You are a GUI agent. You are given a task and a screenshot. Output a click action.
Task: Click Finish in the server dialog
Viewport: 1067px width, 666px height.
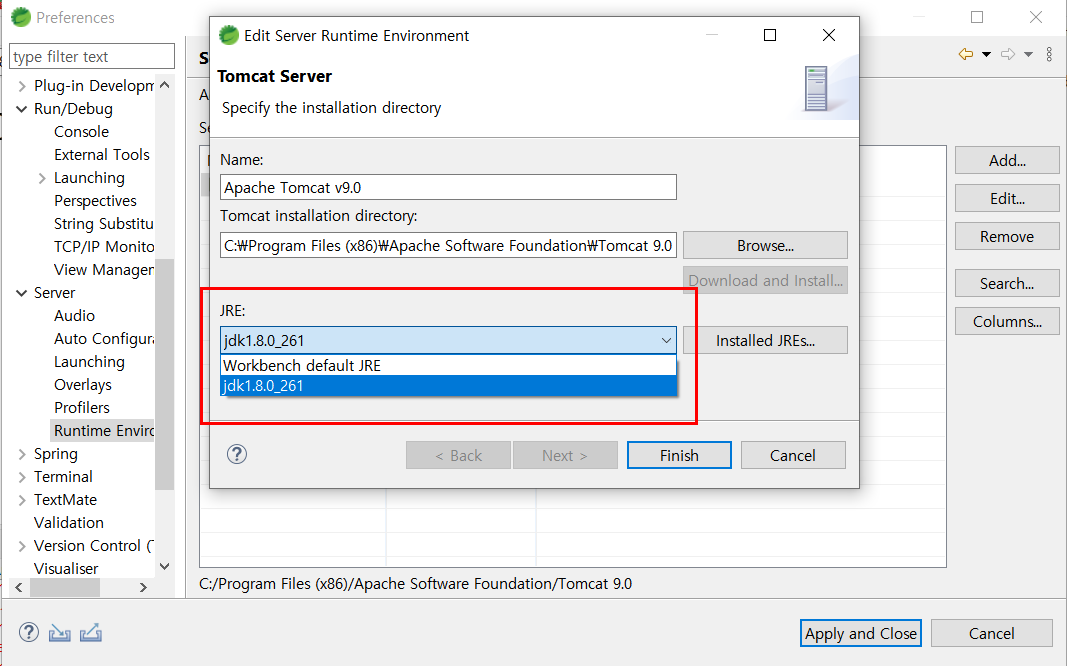tap(679, 455)
